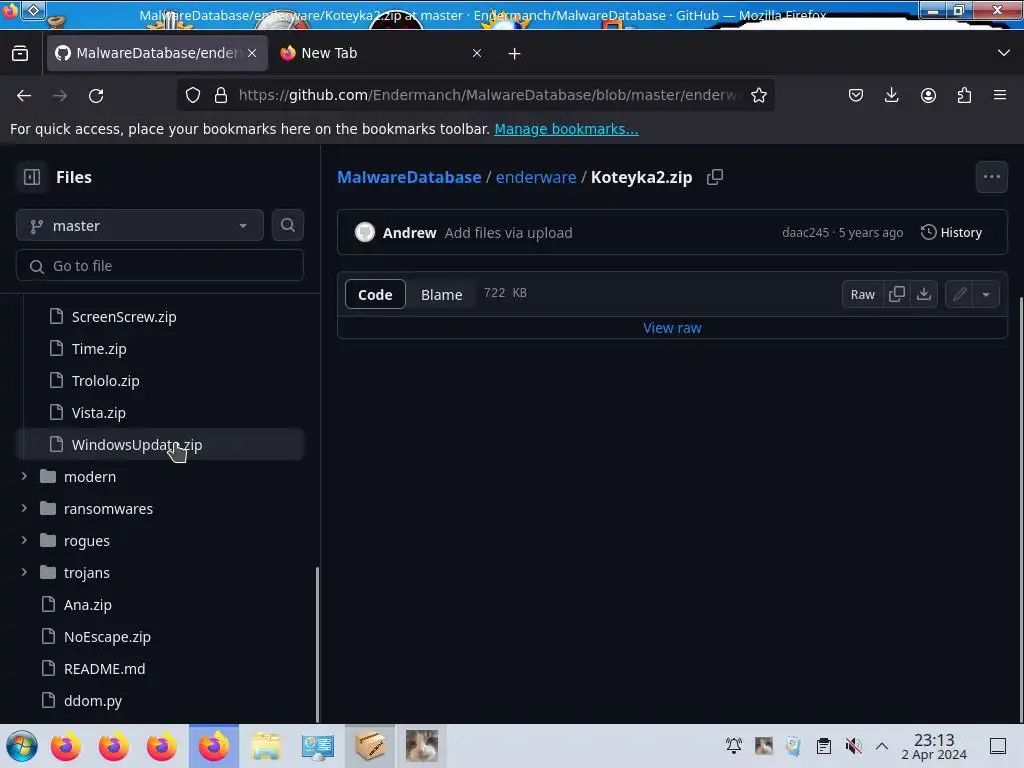The image size is (1024, 768).
Task: Show hidden system tray icons
Action: coord(882,746)
